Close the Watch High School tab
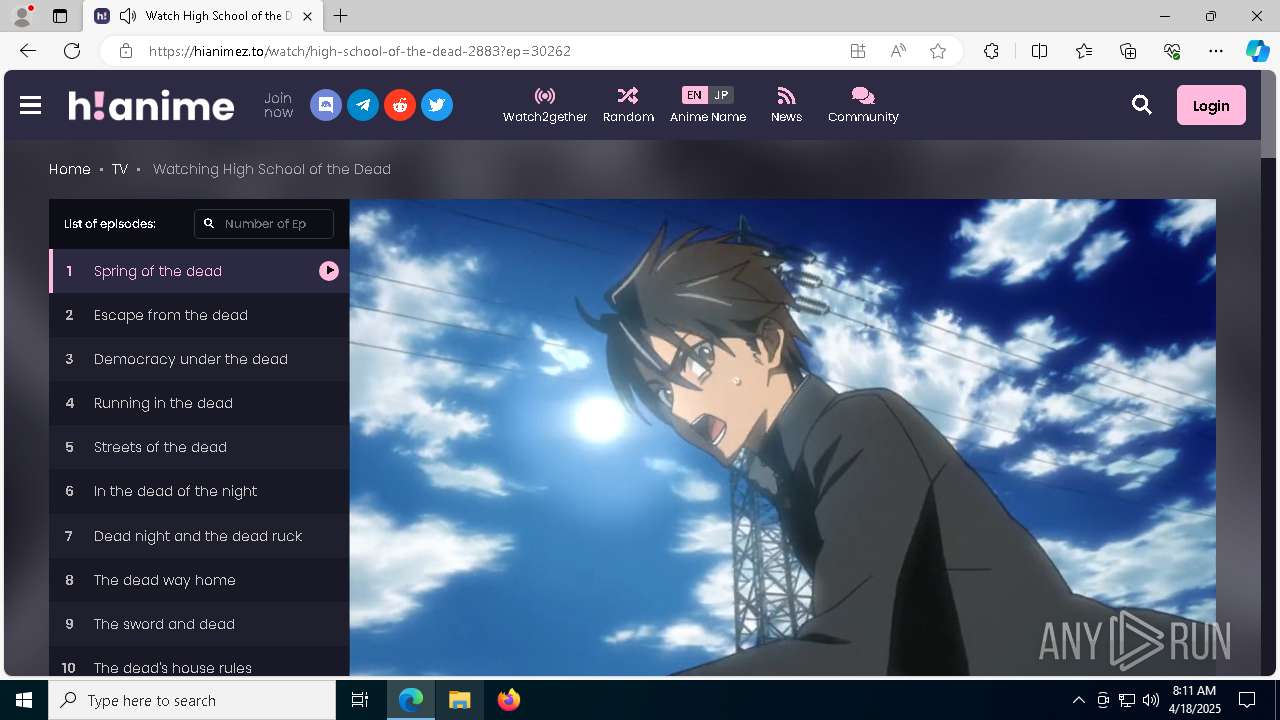Viewport: 1280px width, 720px height. point(307,16)
